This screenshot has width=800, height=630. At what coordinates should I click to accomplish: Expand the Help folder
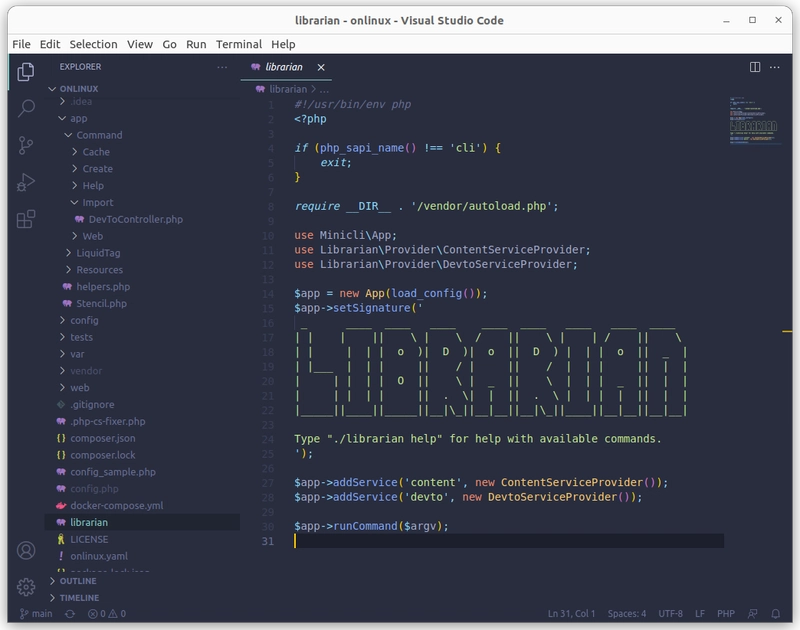pyautogui.click(x=93, y=186)
